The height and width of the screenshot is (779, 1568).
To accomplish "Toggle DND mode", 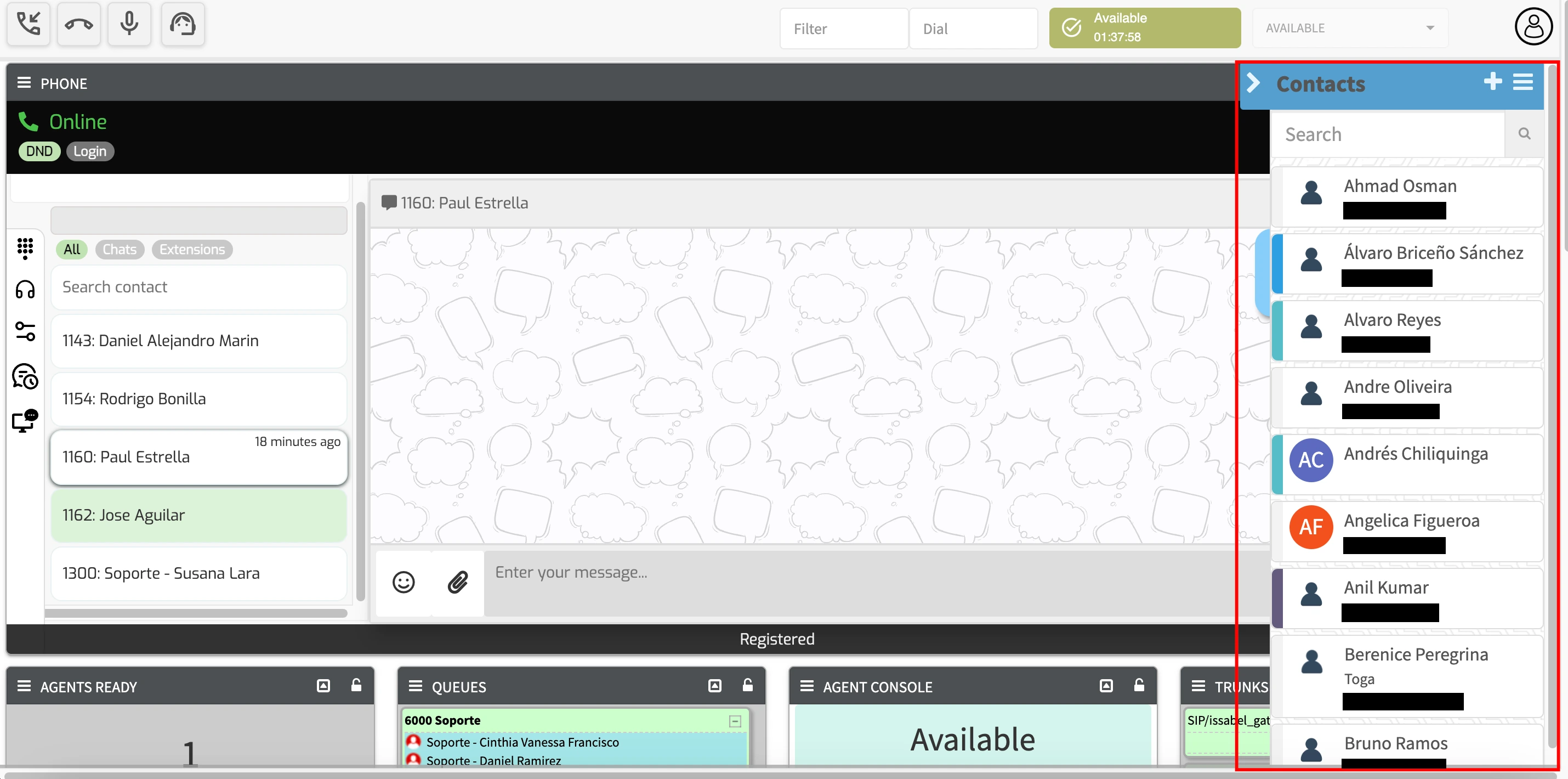I will pyautogui.click(x=39, y=150).
